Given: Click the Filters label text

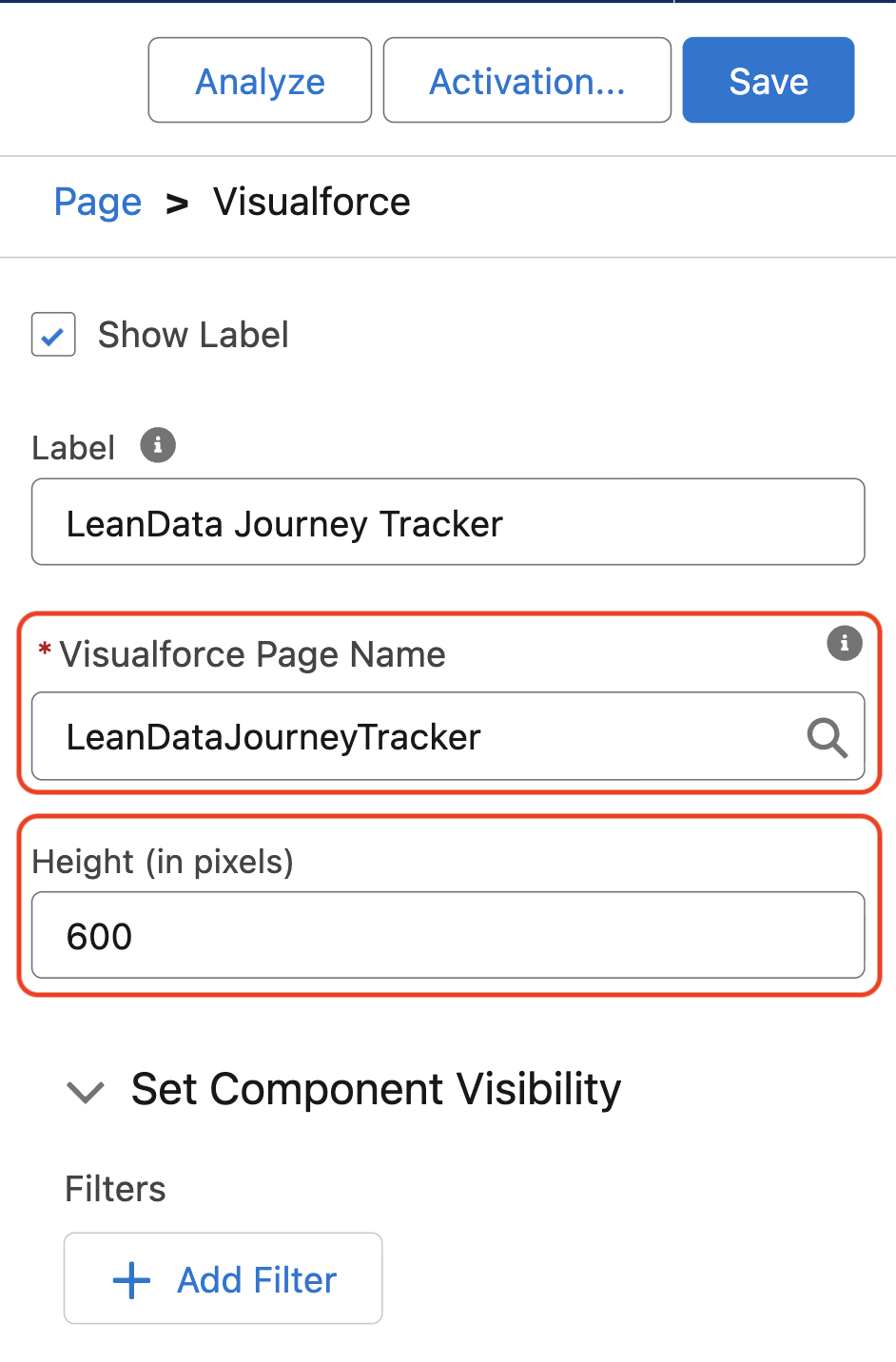Looking at the screenshot, I should pos(115,1189).
